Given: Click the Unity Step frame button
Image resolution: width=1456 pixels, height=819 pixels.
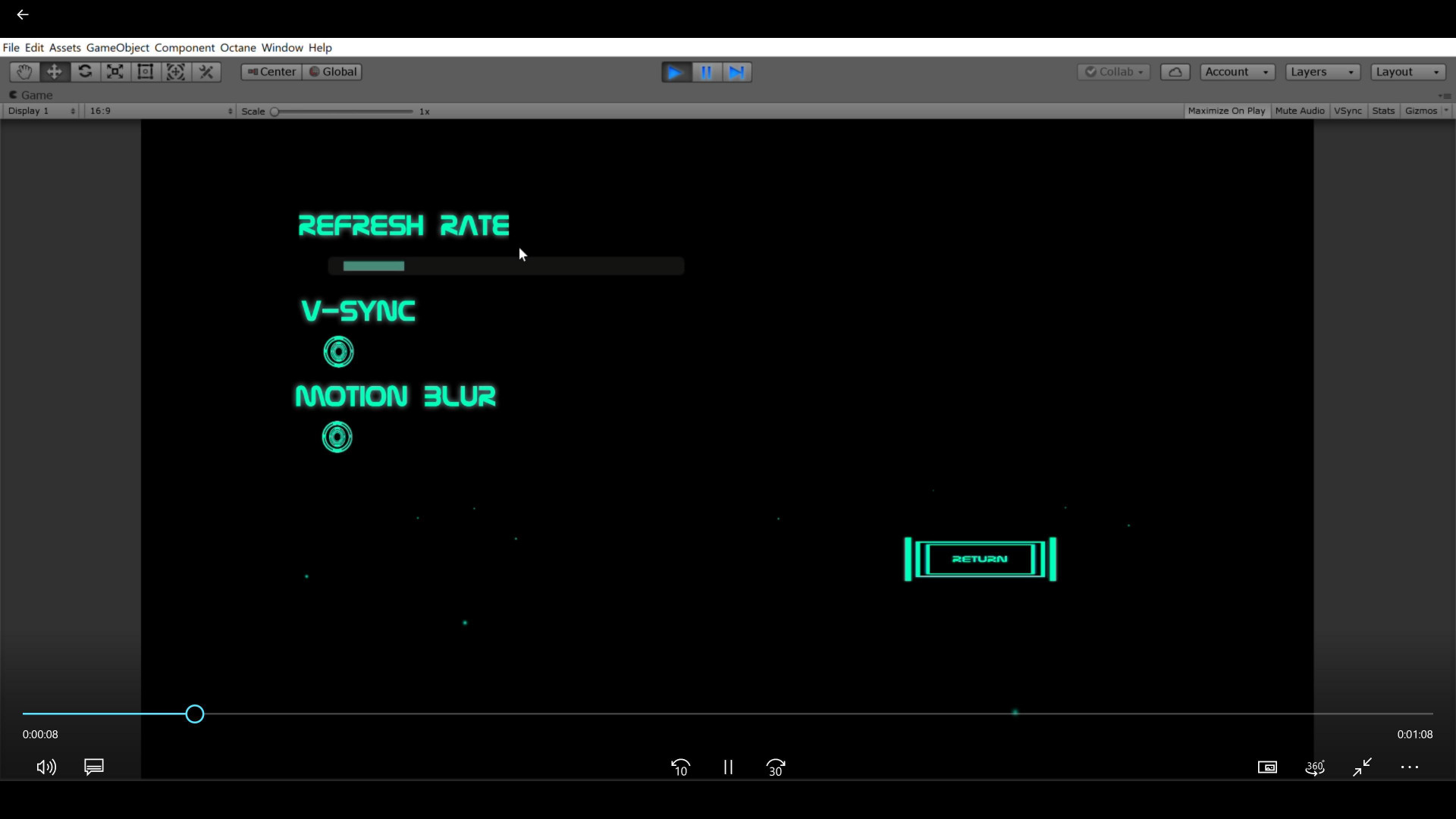Looking at the screenshot, I should point(736,72).
